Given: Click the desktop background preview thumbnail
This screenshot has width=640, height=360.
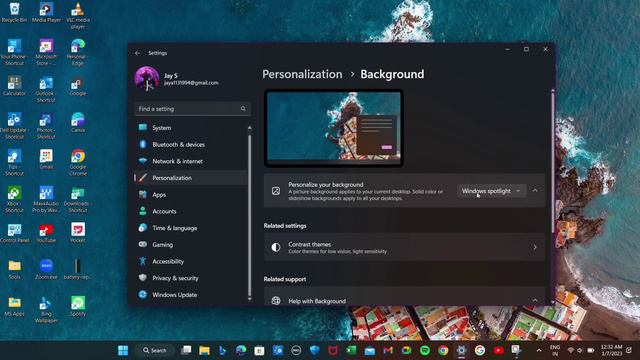Looking at the screenshot, I should pyautogui.click(x=334, y=127).
